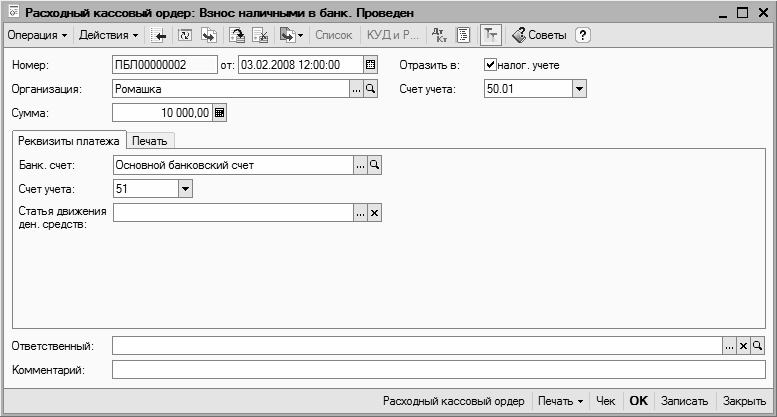Expand the Счет учета 50.01 dropdown
The image size is (777, 417).
579,89
